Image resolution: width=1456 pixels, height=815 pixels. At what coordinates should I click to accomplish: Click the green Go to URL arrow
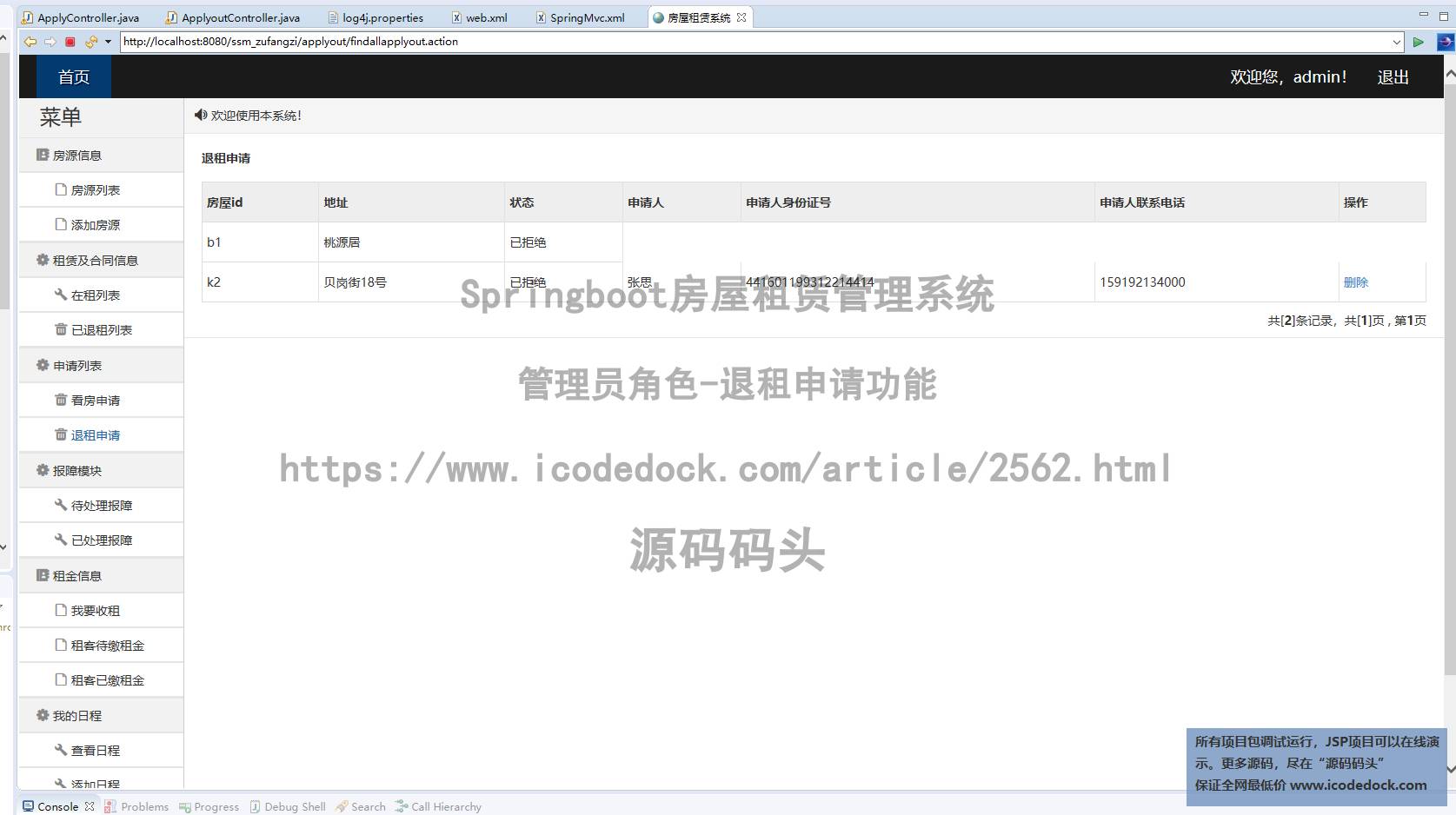(1418, 42)
